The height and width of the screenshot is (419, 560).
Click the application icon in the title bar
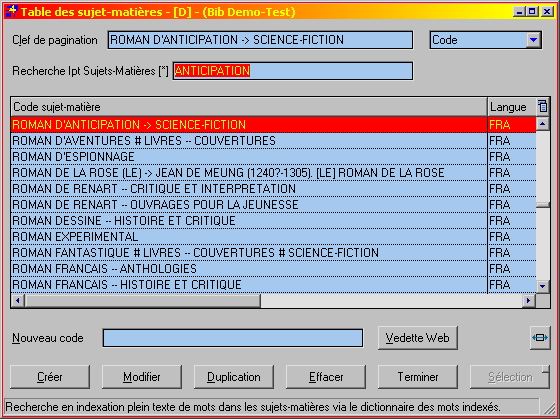click(x=12, y=11)
